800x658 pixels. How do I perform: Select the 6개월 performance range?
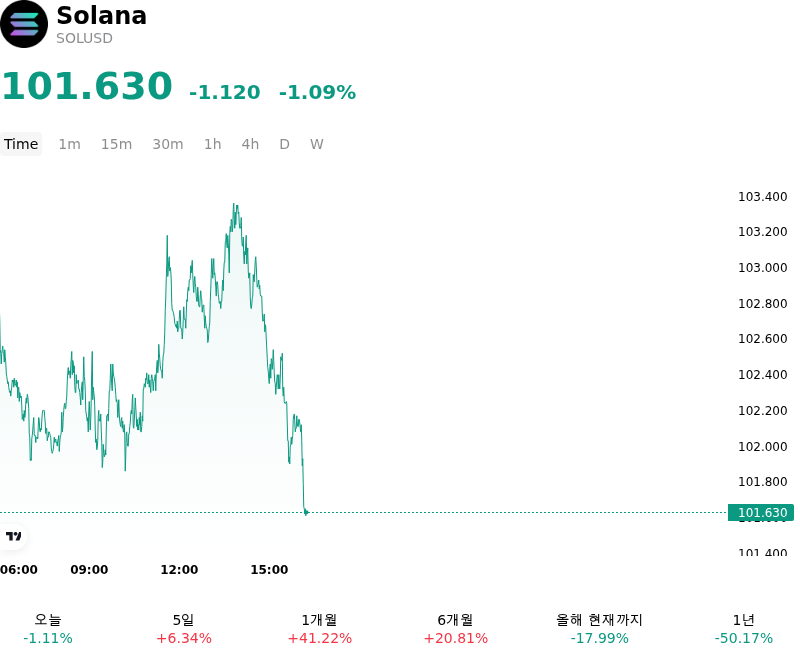click(x=456, y=629)
